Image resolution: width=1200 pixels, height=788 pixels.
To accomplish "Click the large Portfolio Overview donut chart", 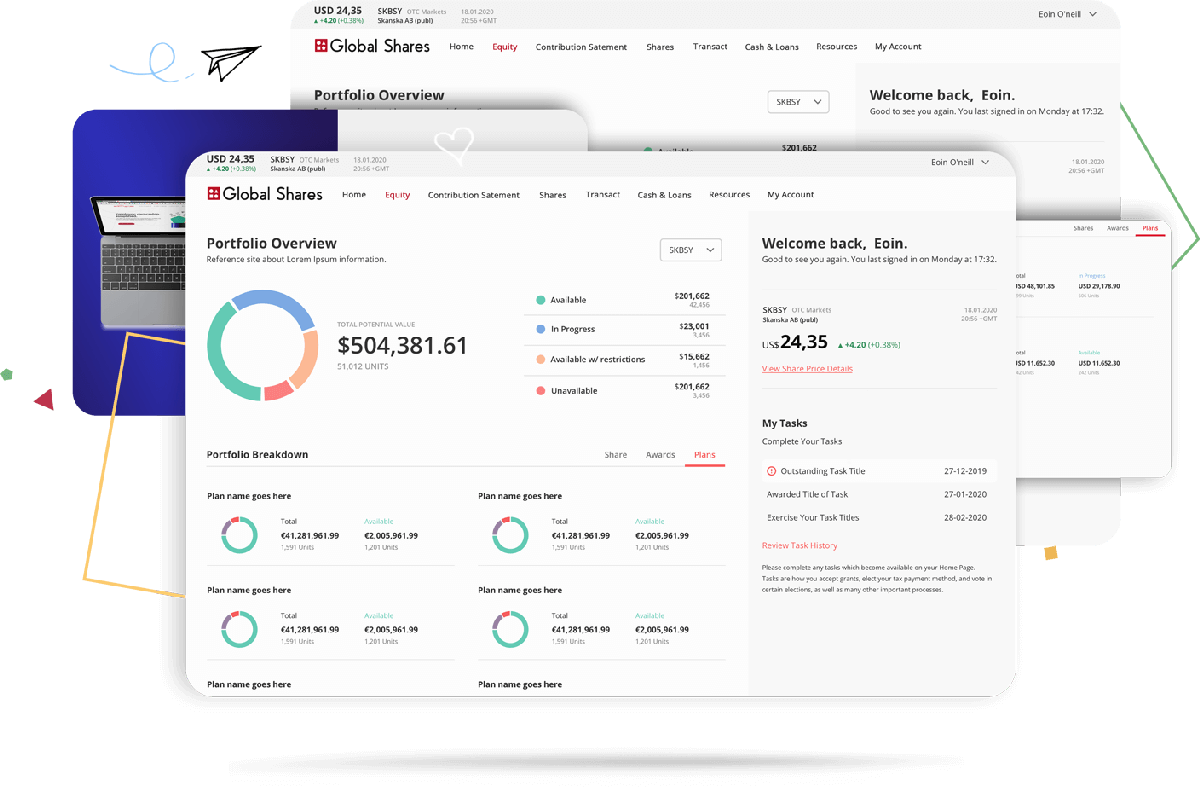I will (x=262, y=346).
